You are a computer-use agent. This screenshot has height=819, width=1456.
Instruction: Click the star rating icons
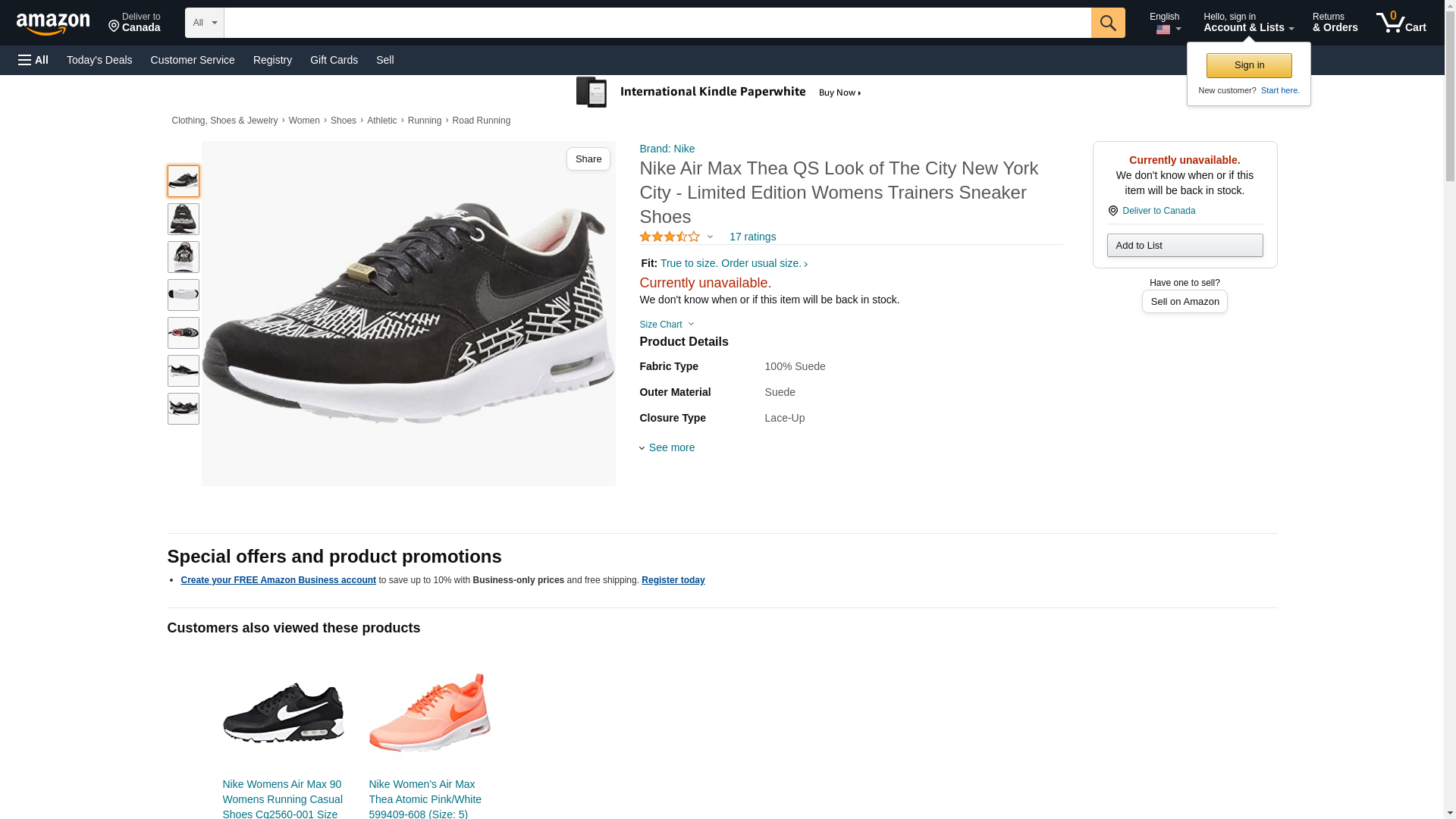pos(670,237)
